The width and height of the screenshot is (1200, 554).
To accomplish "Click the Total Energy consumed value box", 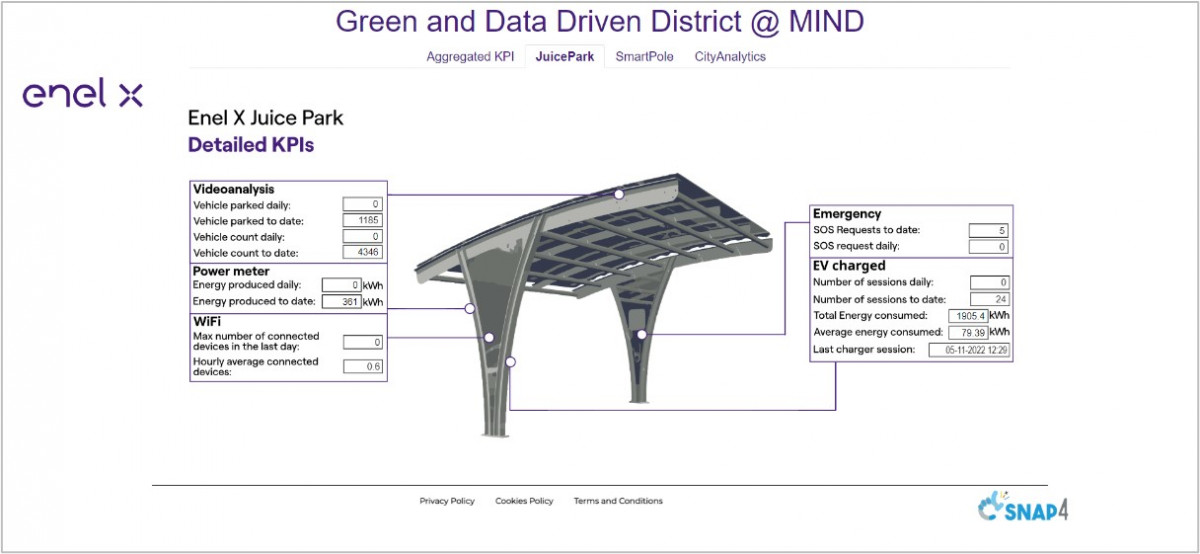I will [968, 315].
